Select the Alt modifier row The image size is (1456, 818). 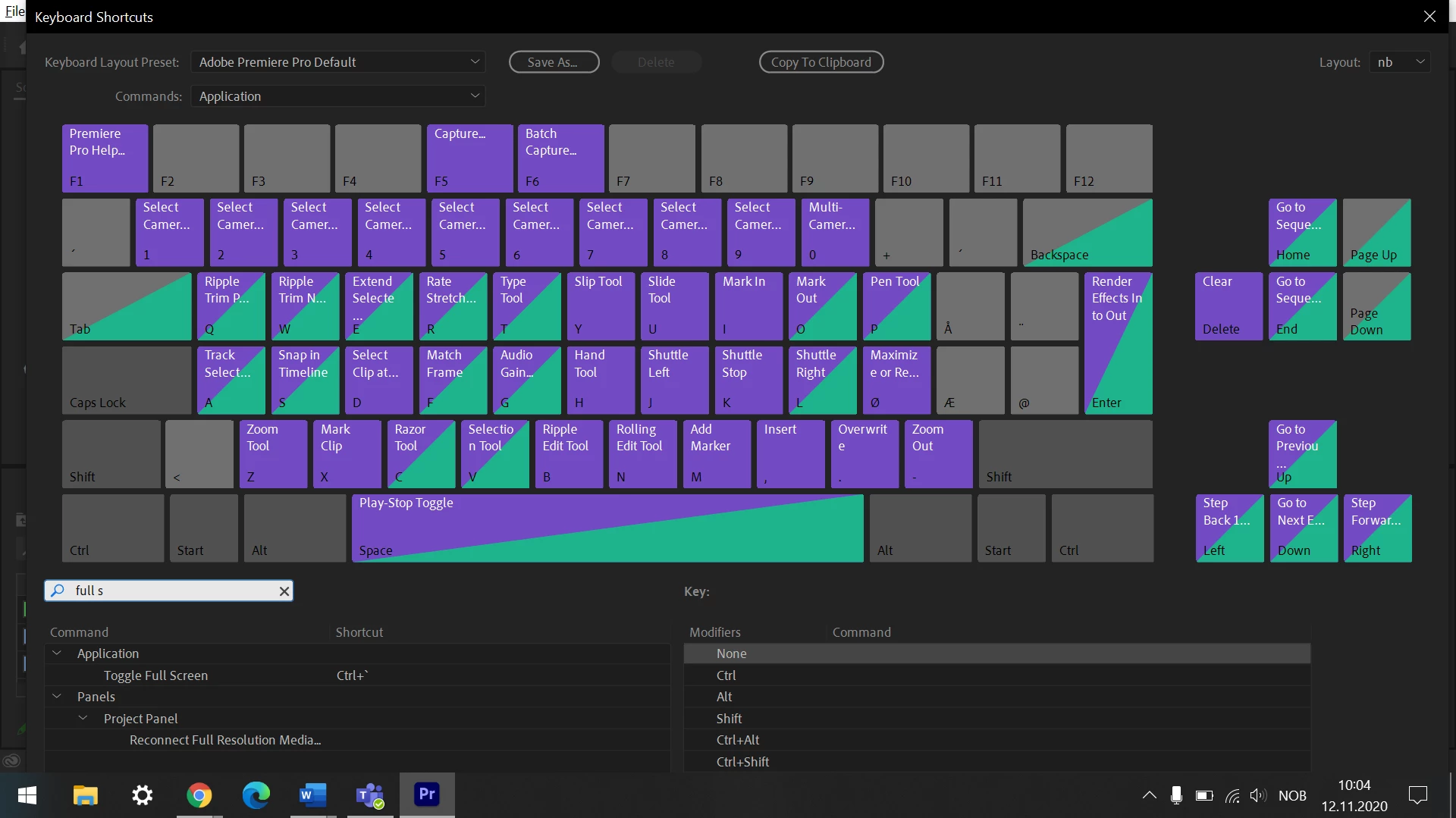(997, 697)
